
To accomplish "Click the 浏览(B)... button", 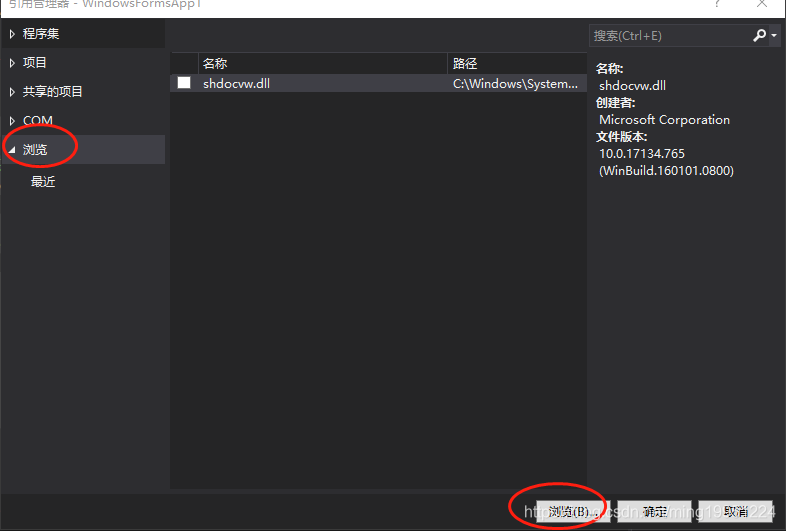I will [573, 511].
